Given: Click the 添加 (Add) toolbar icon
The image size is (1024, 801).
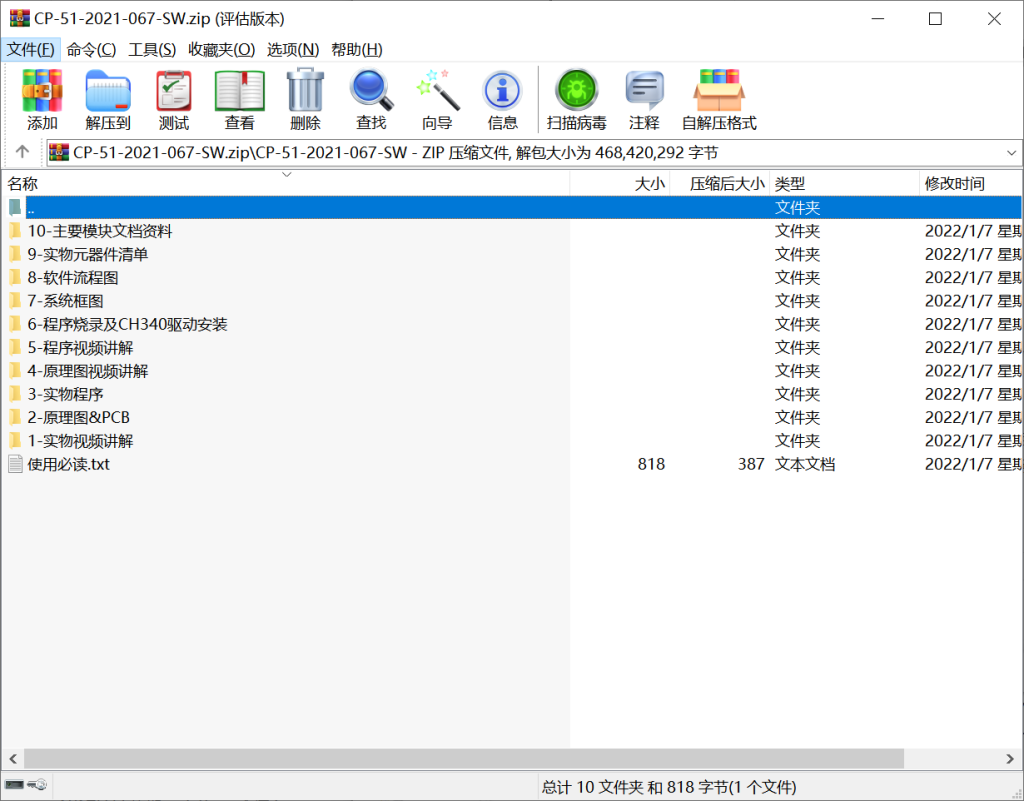Looking at the screenshot, I should click(x=41, y=99).
